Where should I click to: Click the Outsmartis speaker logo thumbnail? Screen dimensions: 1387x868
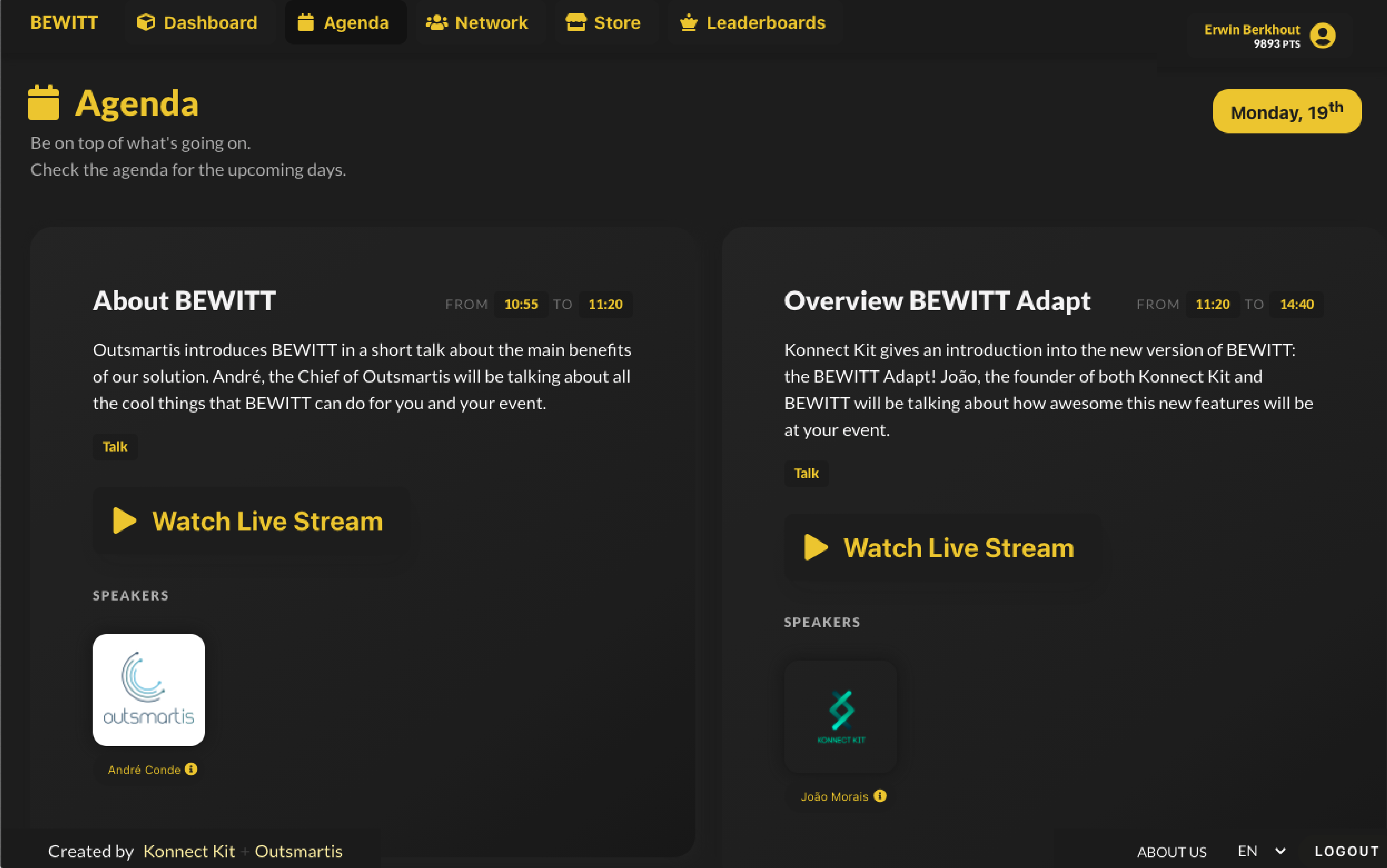pos(149,690)
